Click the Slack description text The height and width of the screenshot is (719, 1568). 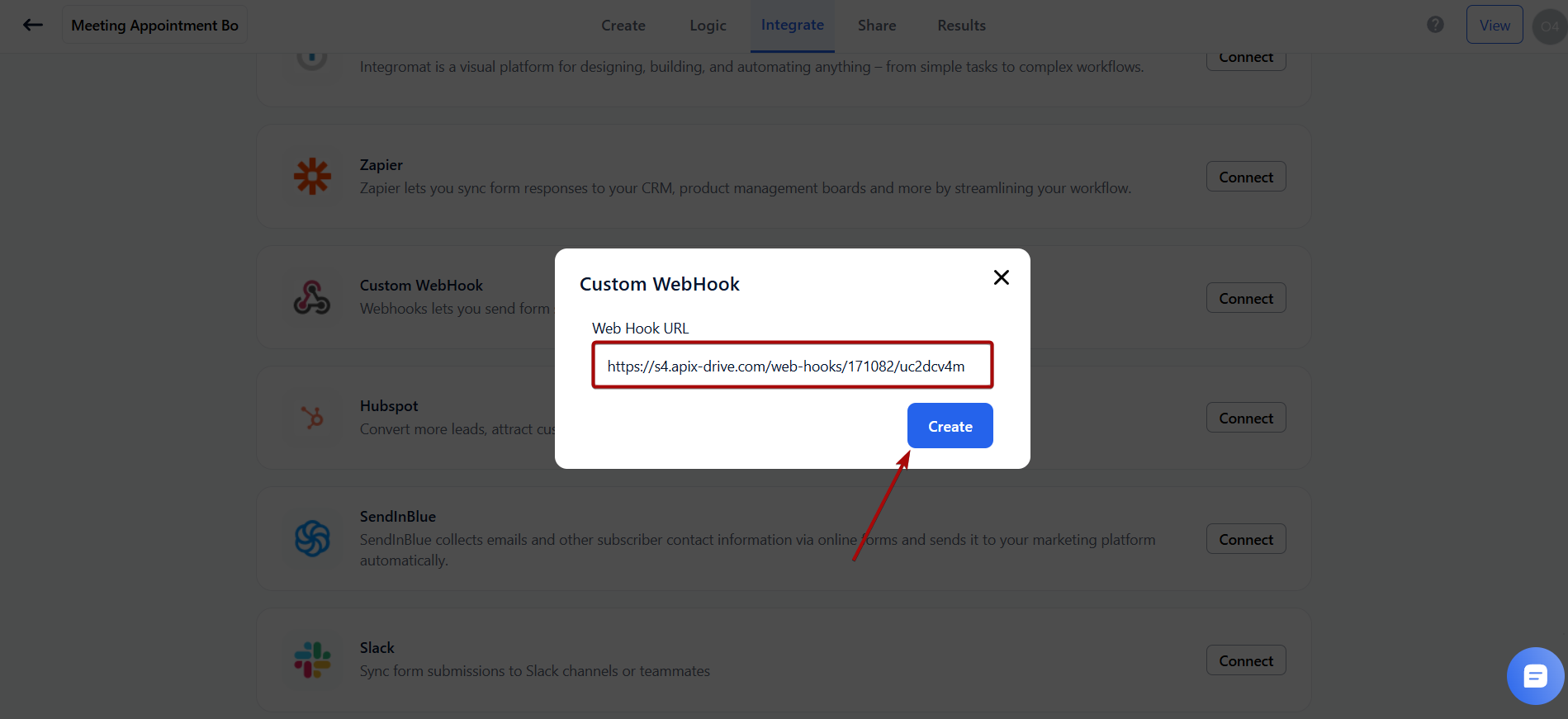[x=535, y=671]
